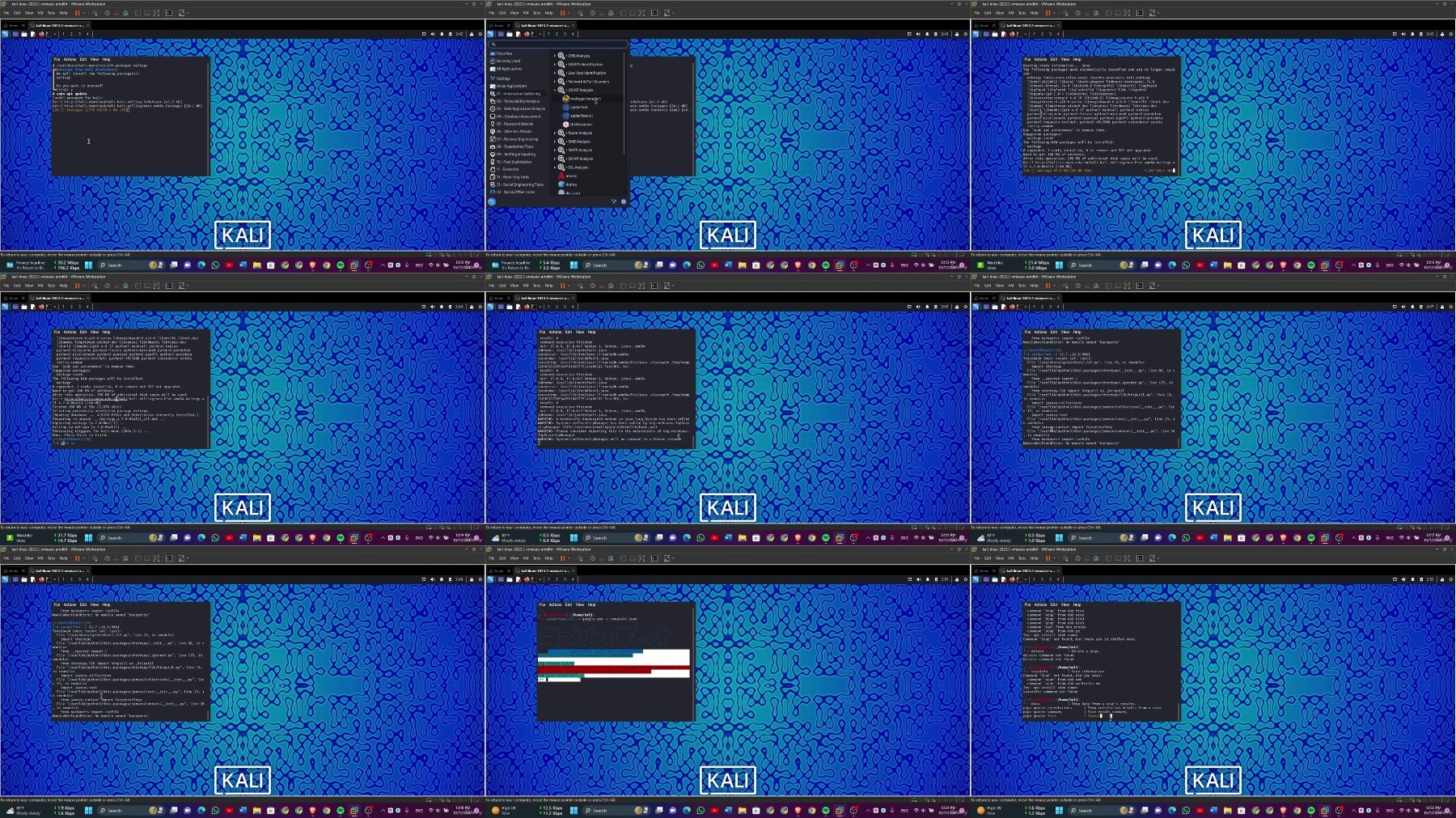Select 01 - Information Gathering category
The height and width of the screenshot is (818, 1456).
pos(518,94)
